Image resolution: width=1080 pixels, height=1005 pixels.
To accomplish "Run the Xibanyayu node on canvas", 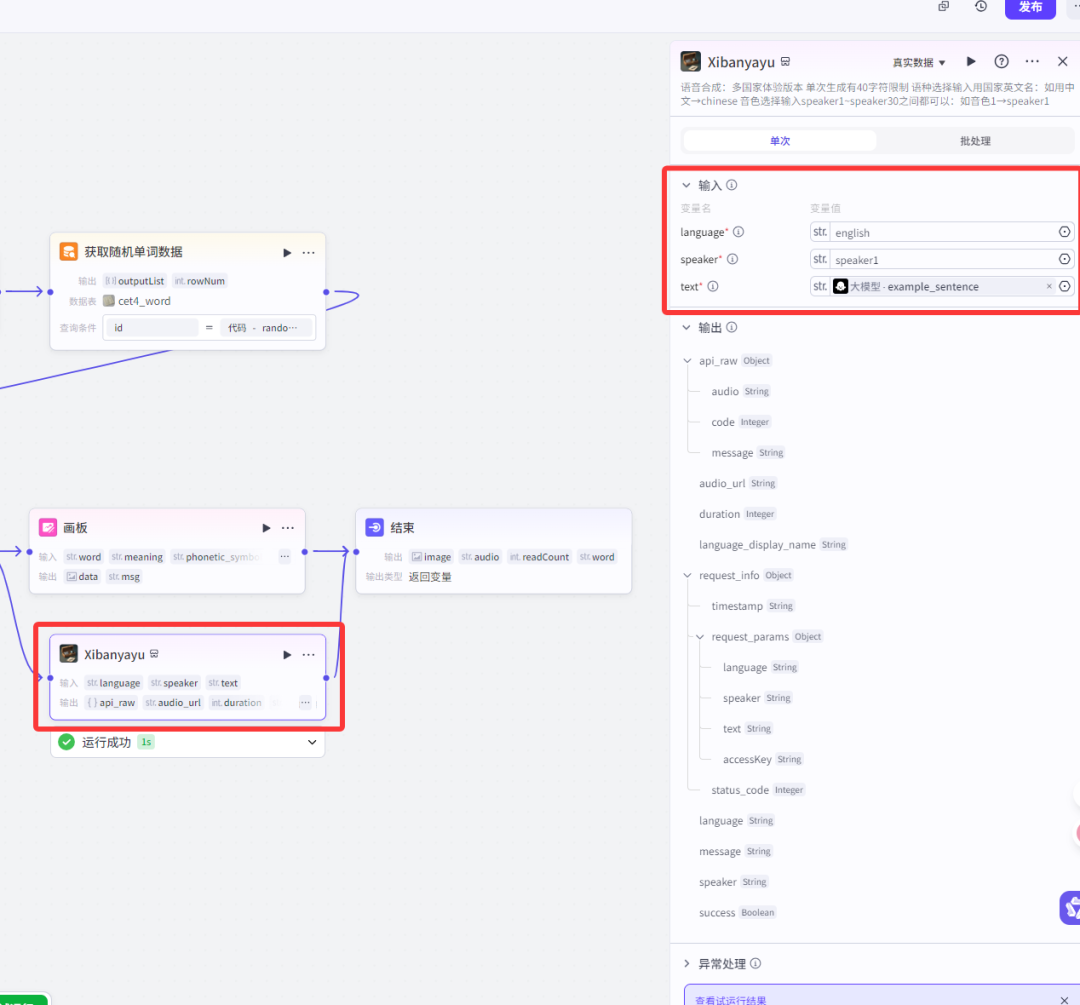I will [x=287, y=654].
